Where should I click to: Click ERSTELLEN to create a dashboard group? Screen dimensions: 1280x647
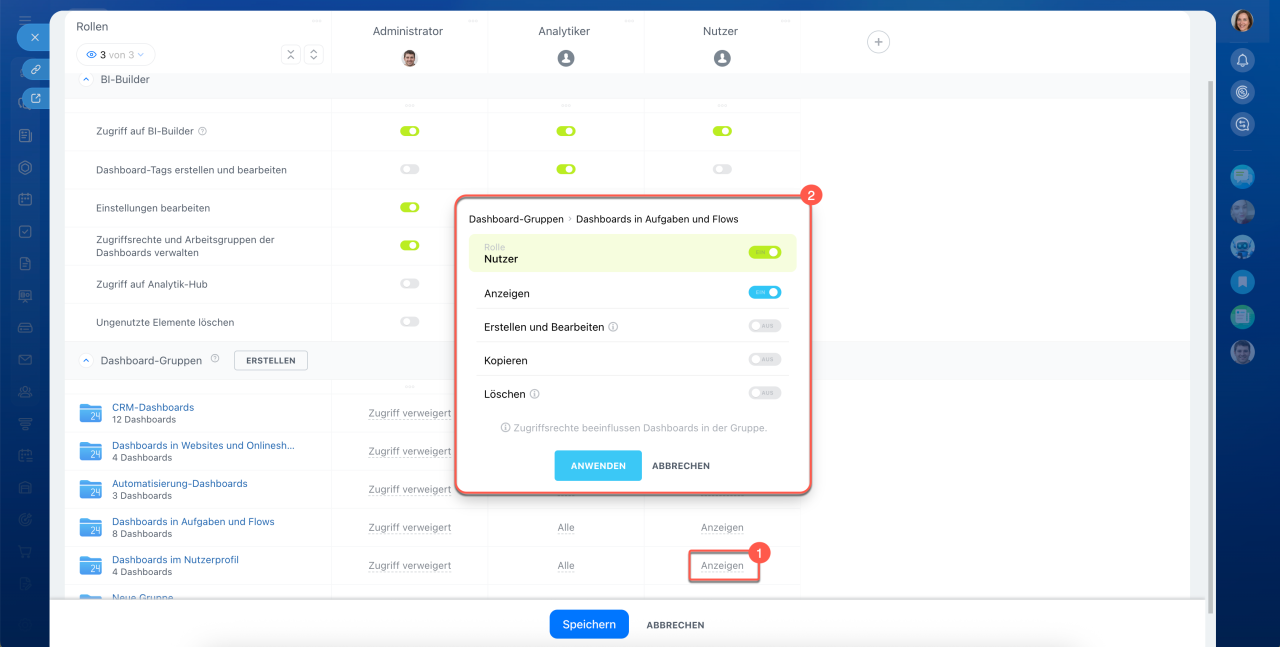(x=271, y=360)
